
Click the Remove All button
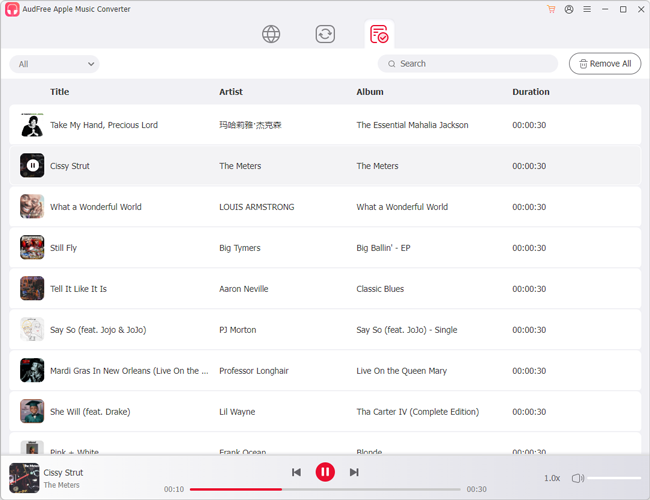[605, 63]
